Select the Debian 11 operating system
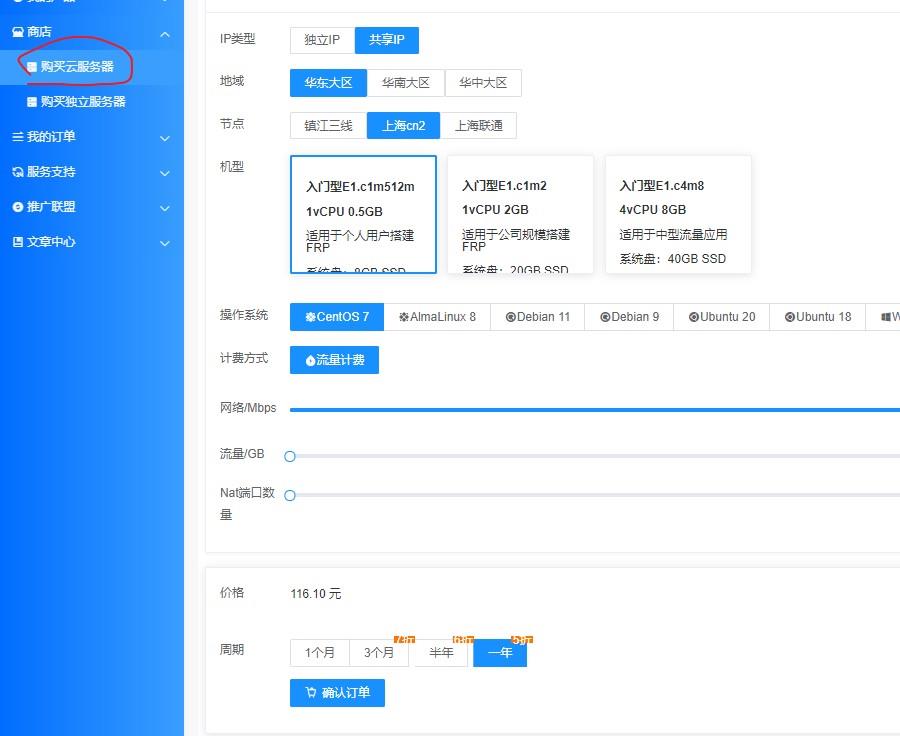Screen dimensions: 900x736 [538, 317]
